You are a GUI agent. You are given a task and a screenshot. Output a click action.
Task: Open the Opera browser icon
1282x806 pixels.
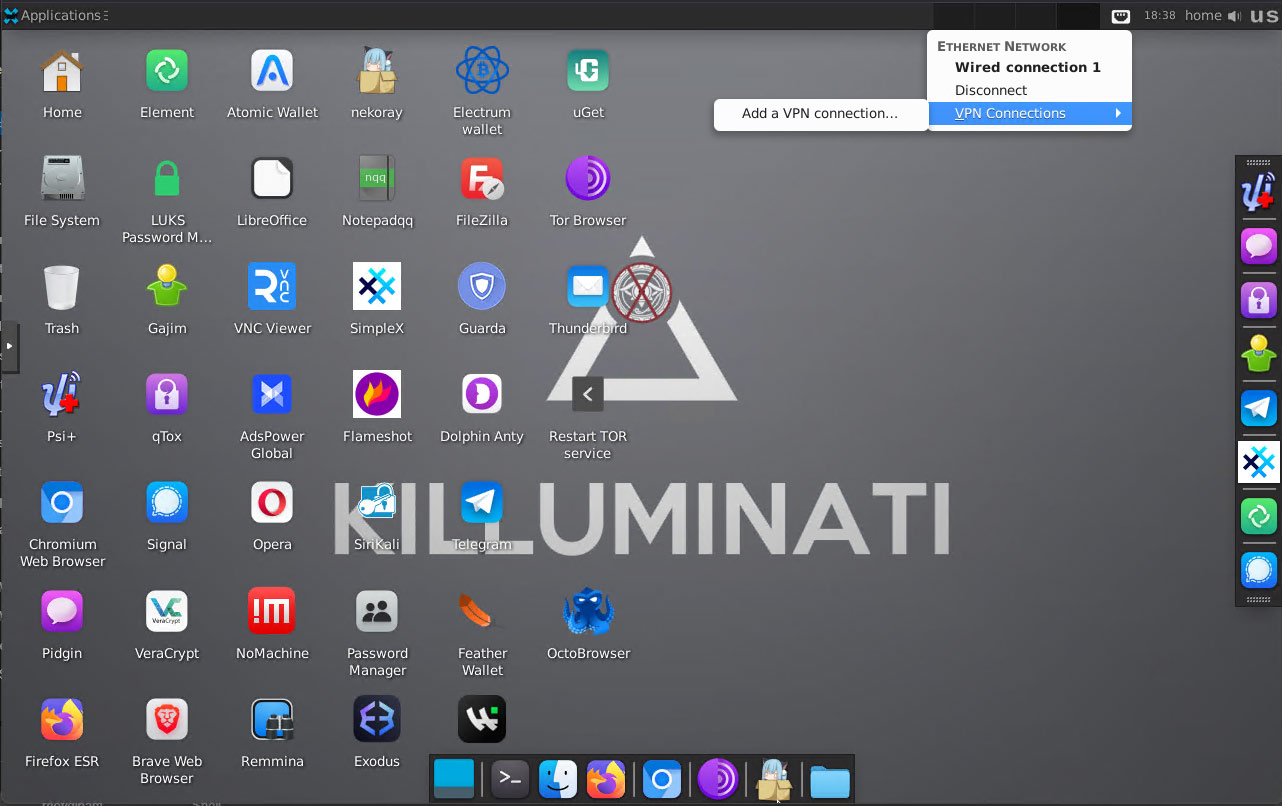tap(272, 503)
